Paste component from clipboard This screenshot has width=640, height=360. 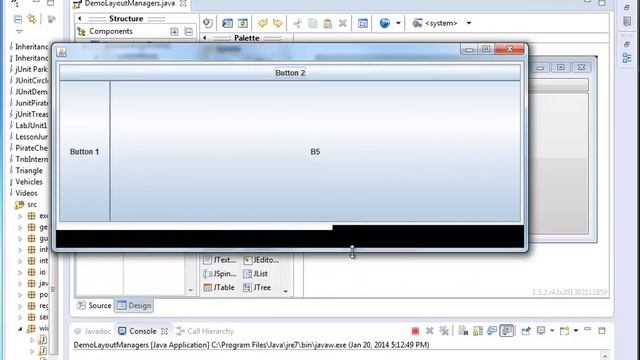coord(327,23)
